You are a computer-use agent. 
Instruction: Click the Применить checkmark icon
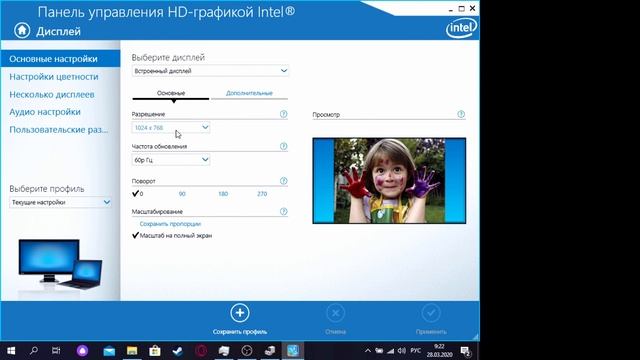[x=431, y=313]
